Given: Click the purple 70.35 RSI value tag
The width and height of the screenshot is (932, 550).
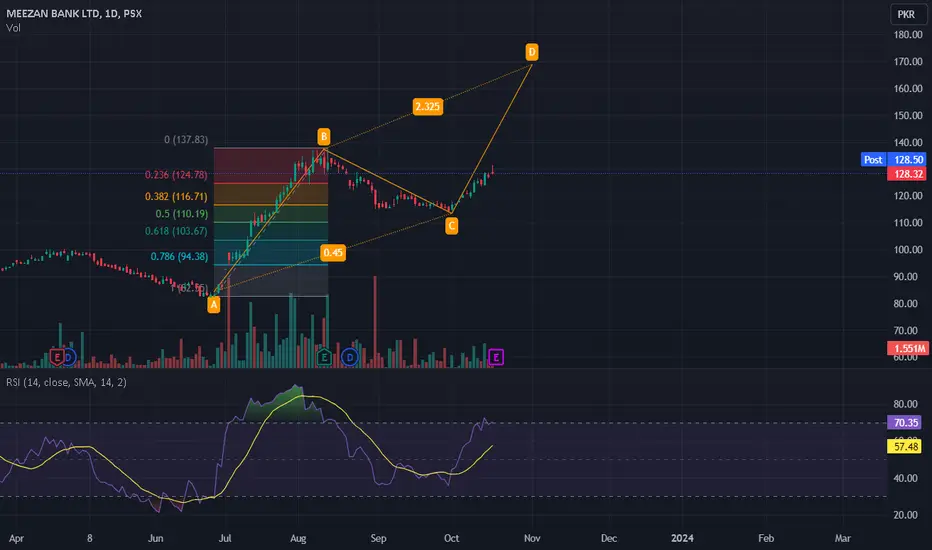Looking at the screenshot, I should (906, 423).
